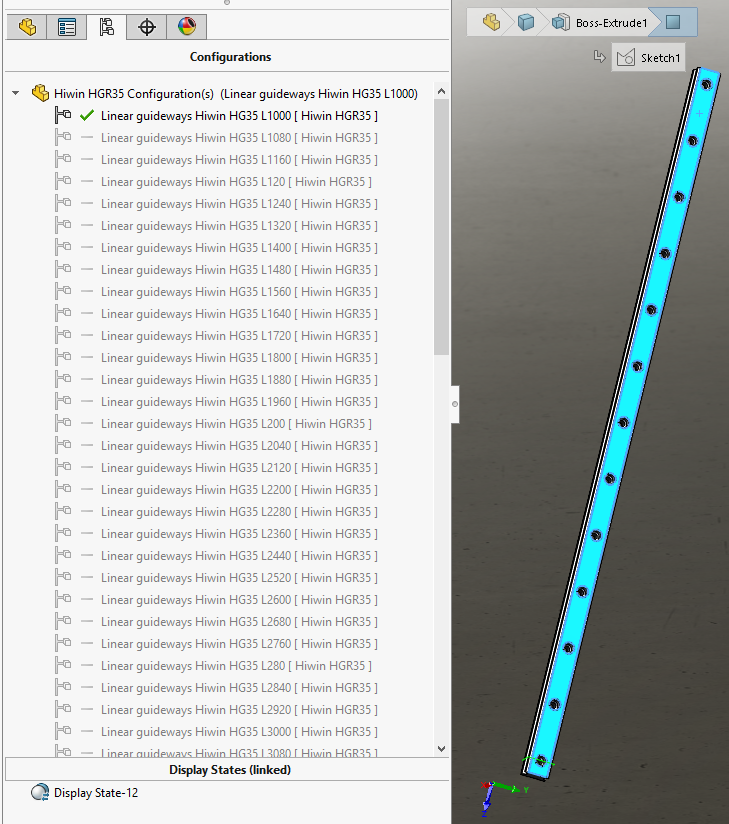Select the configuration Linear guideways Hiwin HG35 L2680
Image resolution: width=729 pixels, height=824 pixels.
coord(239,622)
